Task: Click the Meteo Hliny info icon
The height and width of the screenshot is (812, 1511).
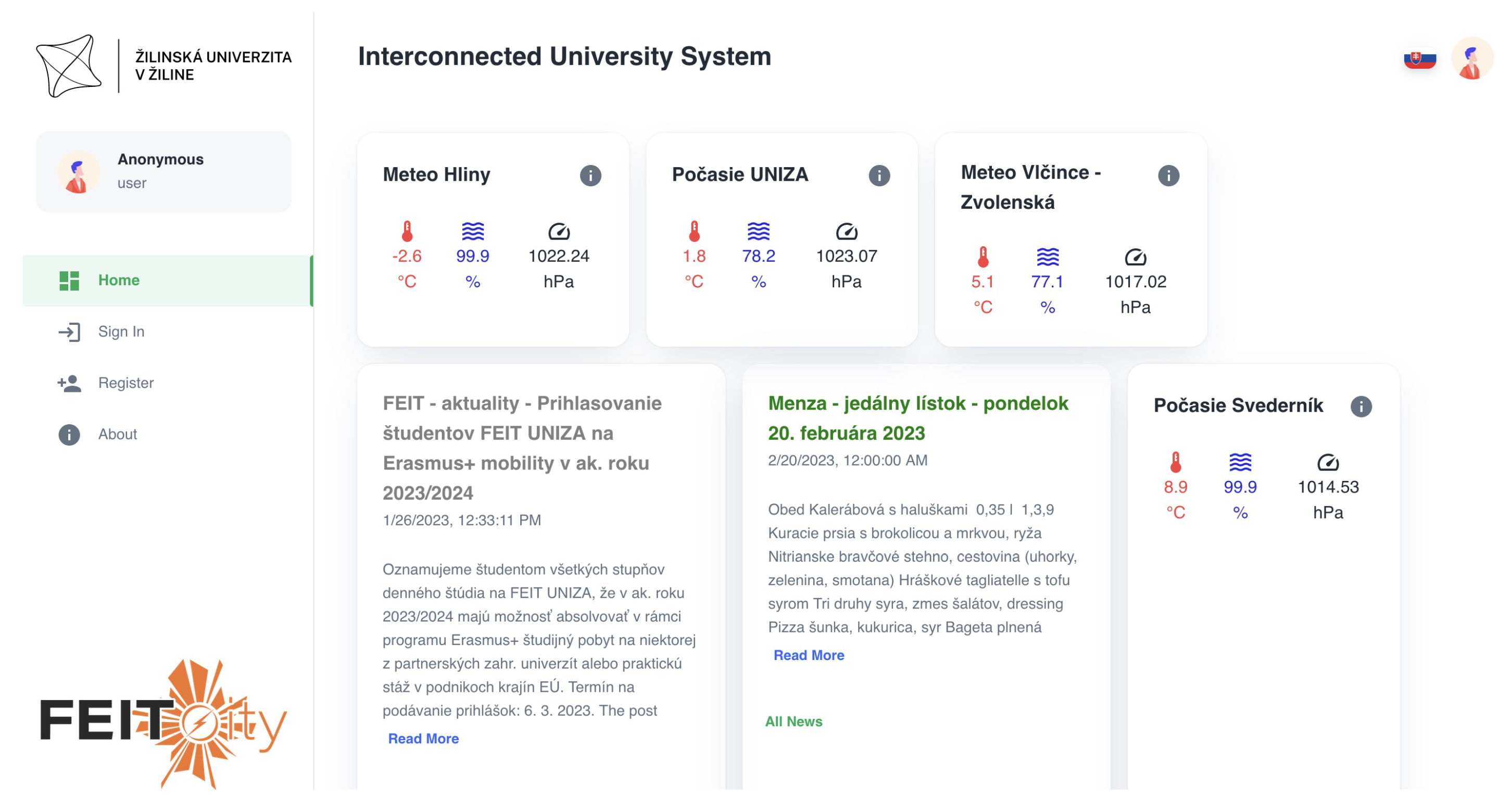Action: [590, 175]
